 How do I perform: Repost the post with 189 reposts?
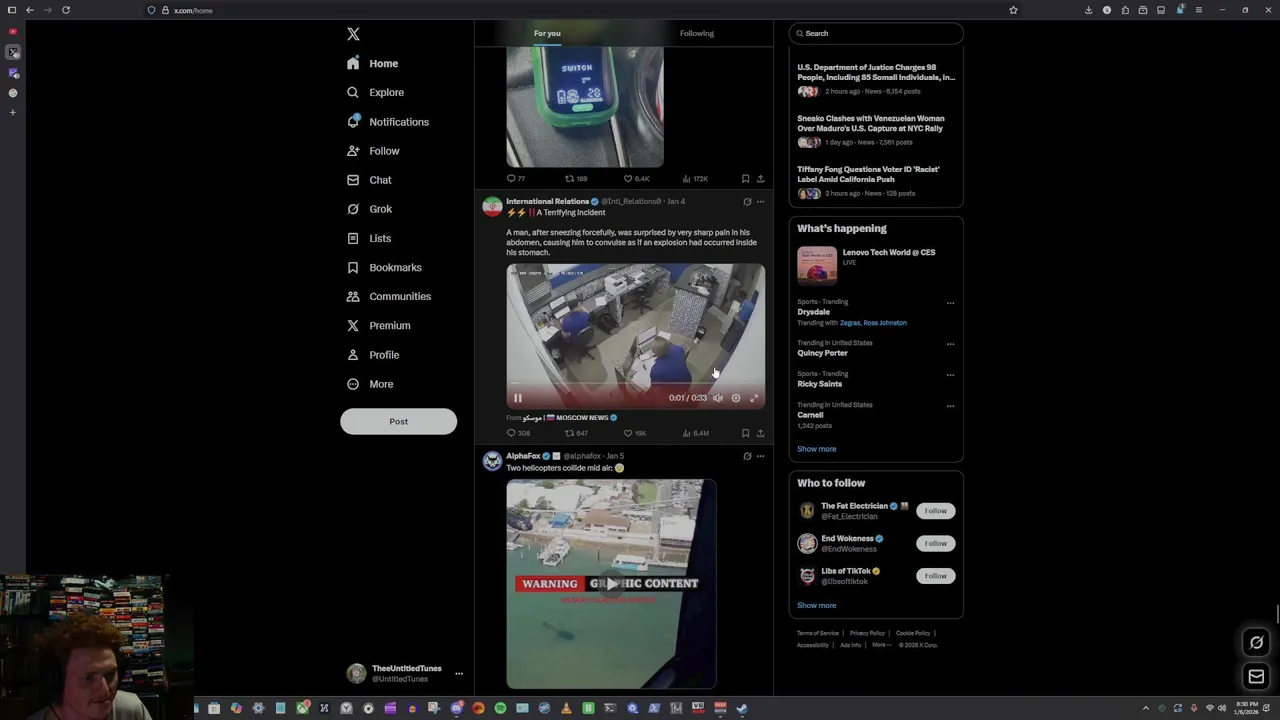pos(576,179)
